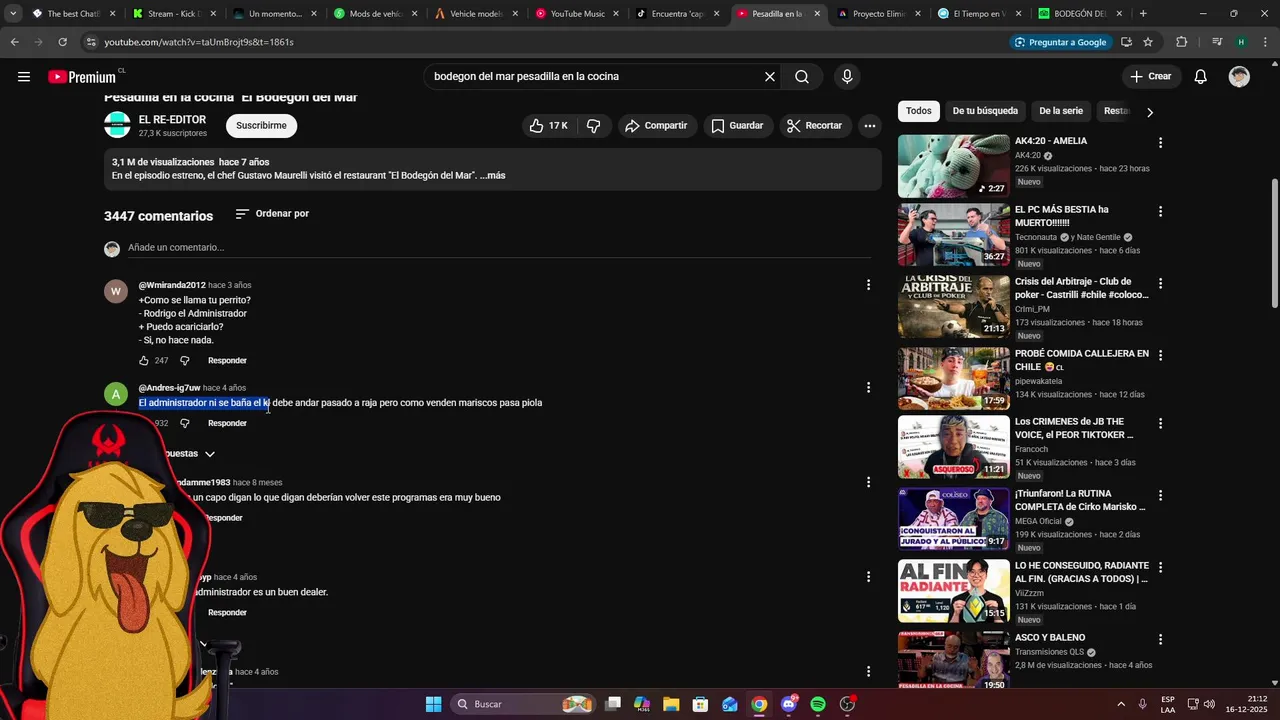Like the @Wmiranda2012 comment
Screen dimensions: 1280x720
pos(144,361)
